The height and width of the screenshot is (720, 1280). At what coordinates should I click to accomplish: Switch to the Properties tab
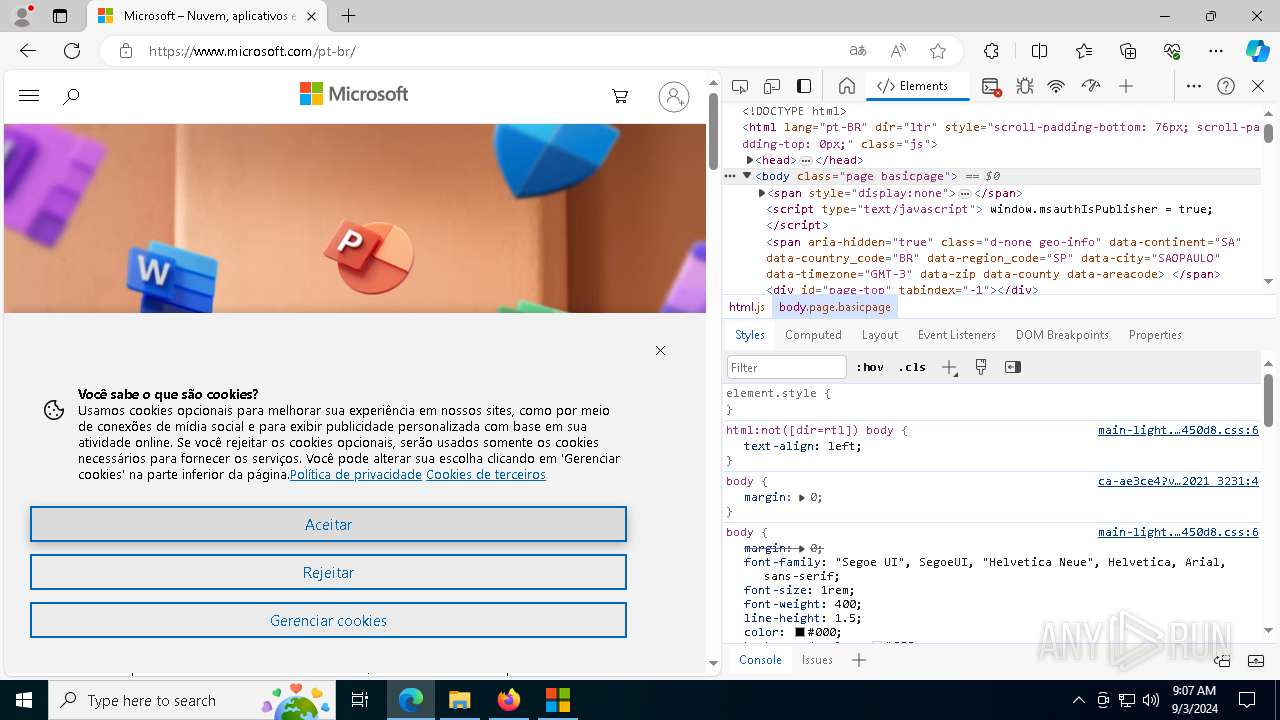coord(1155,335)
